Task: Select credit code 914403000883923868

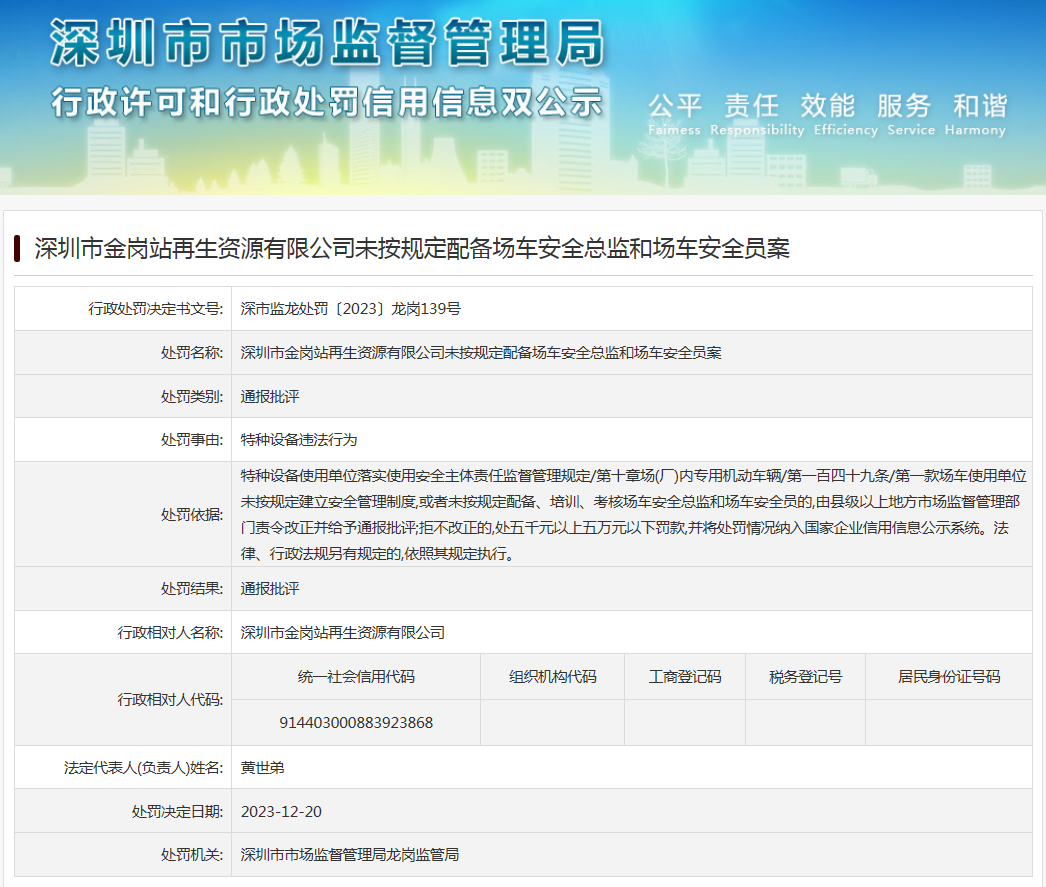Action: coord(356,723)
